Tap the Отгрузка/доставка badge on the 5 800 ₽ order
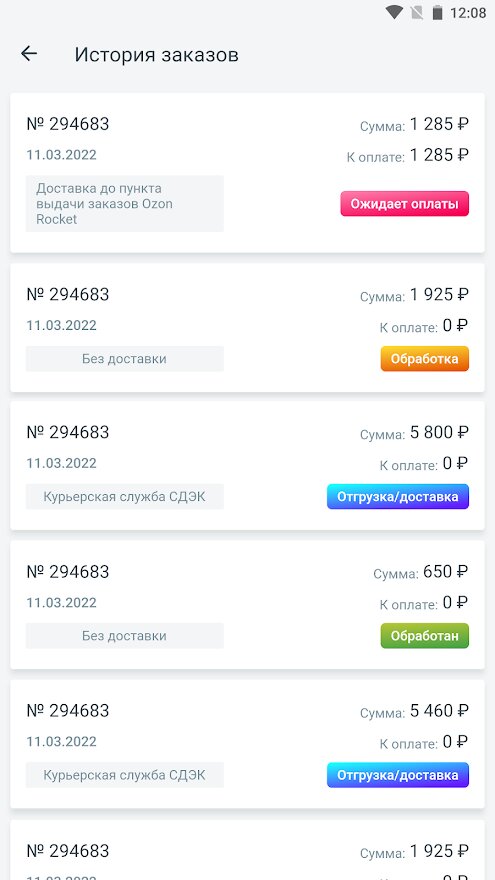Screen dimensions: 495x880 pos(398,497)
